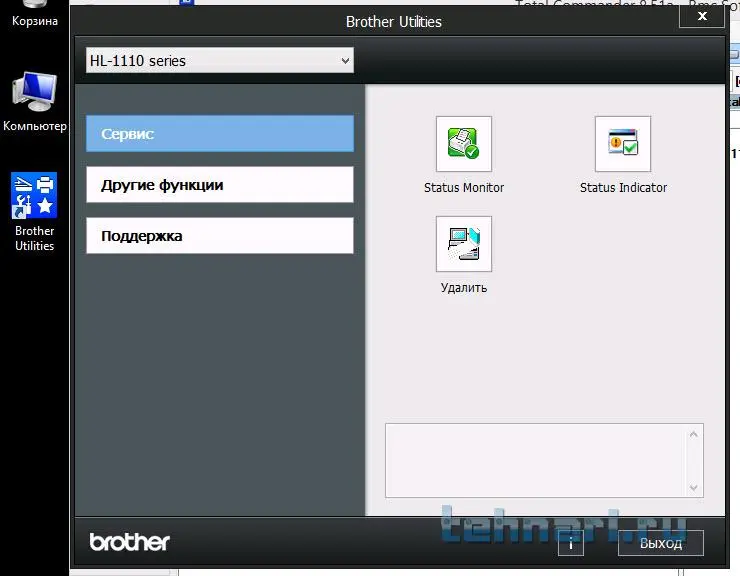Click the Status Indicator label text
Viewport: 740px width, 576px height.
[x=623, y=188]
